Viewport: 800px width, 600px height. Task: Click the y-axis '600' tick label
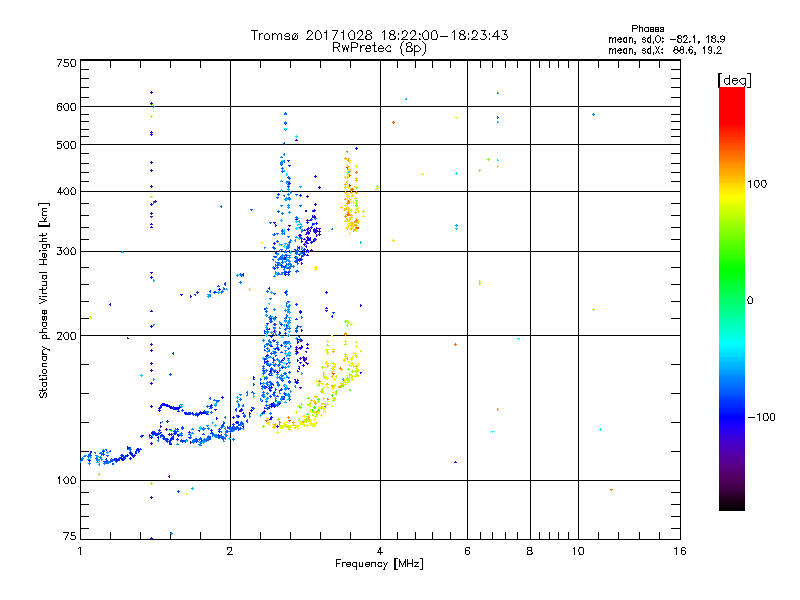tap(66, 107)
